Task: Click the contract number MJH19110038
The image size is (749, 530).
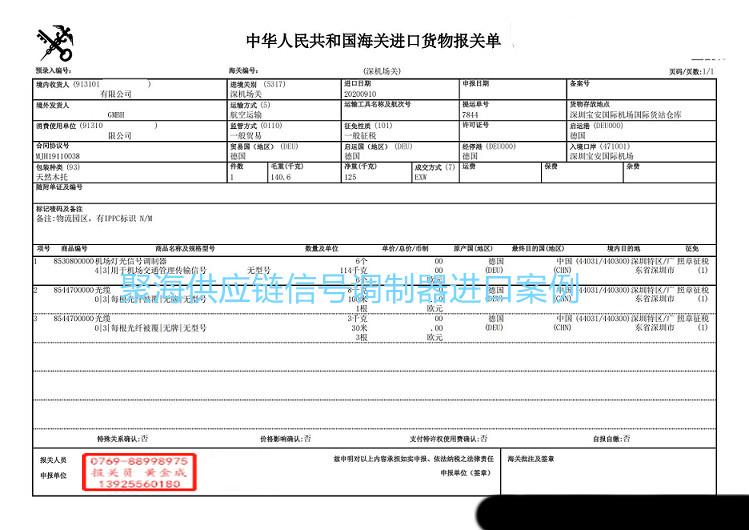Action: pos(58,156)
